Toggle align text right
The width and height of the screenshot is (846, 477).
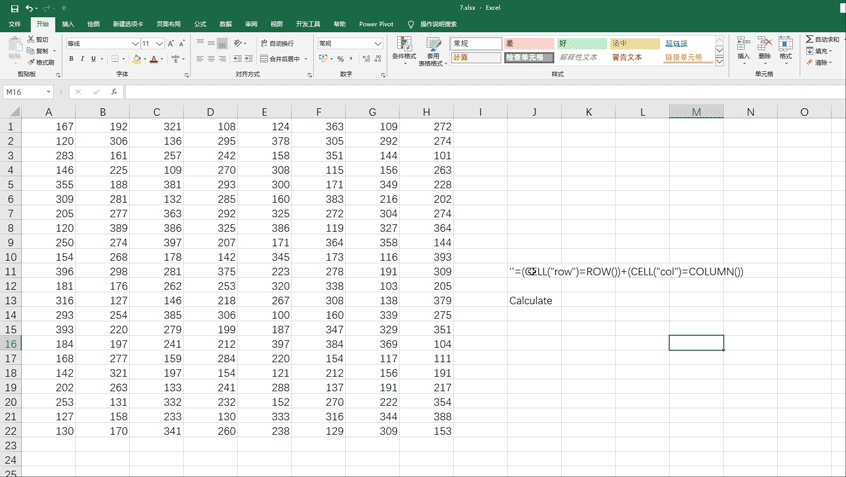point(222,59)
